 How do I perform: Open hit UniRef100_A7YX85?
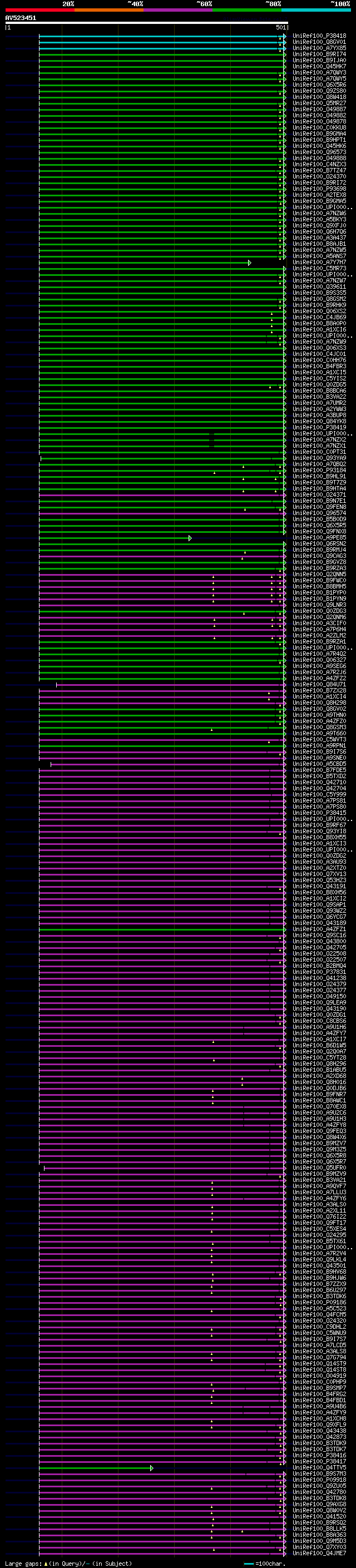pos(319,48)
